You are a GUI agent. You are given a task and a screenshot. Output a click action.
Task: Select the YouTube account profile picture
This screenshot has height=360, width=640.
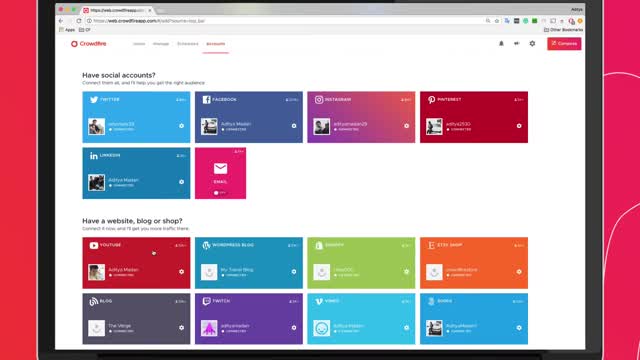point(97,272)
